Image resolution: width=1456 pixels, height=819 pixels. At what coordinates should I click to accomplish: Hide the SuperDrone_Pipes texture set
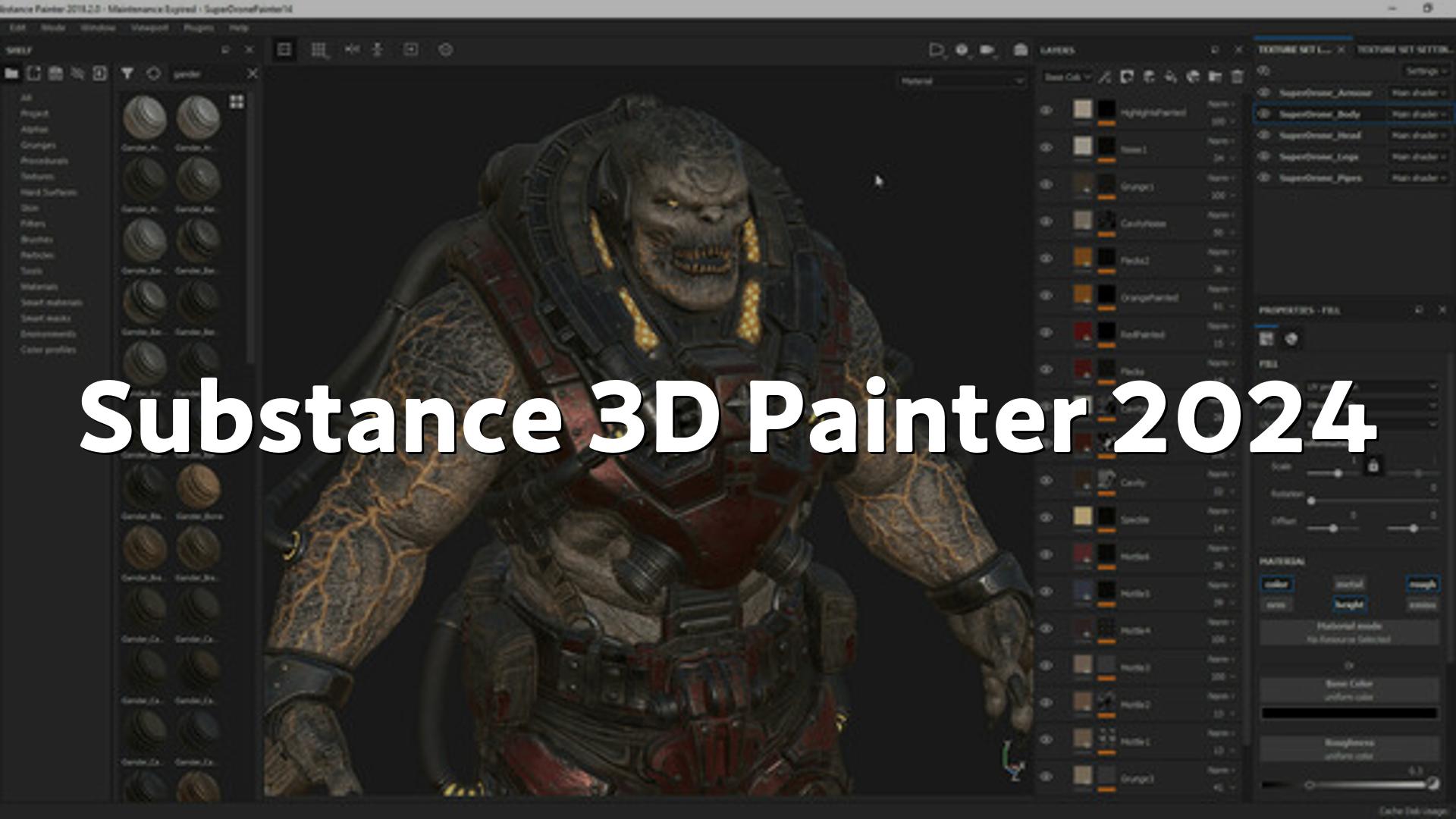tap(1264, 177)
